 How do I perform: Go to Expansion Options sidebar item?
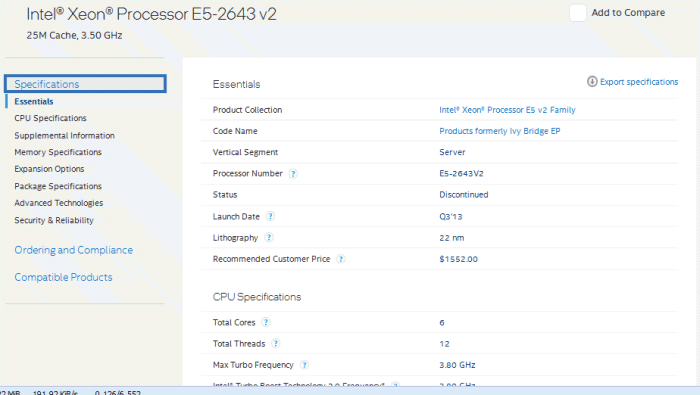[x=49, y=169]
